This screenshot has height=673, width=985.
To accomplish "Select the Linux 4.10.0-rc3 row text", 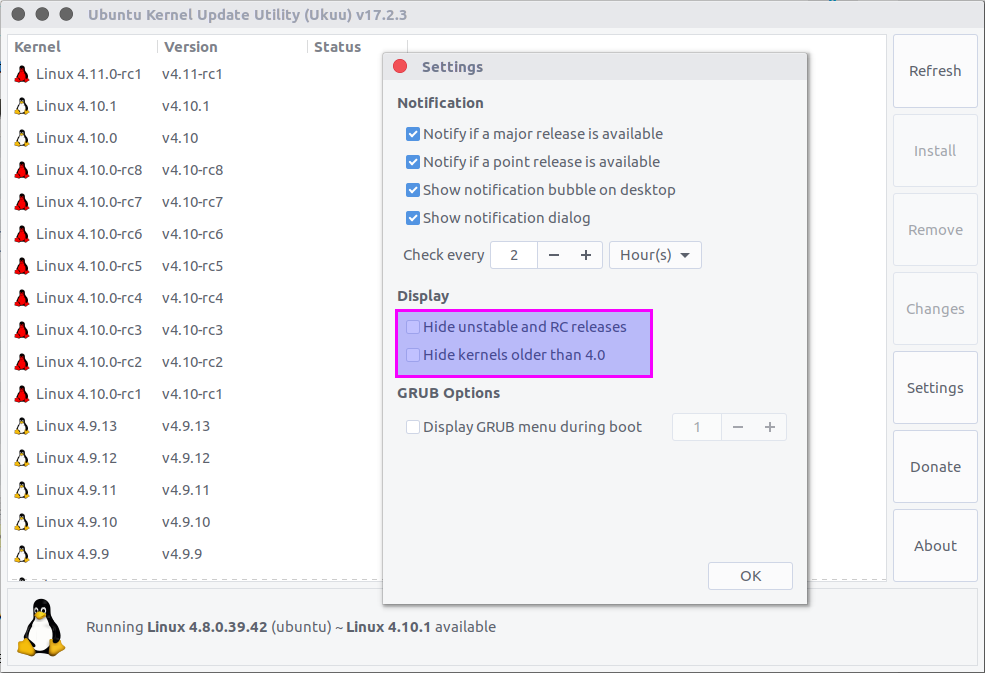I will 89,331.
